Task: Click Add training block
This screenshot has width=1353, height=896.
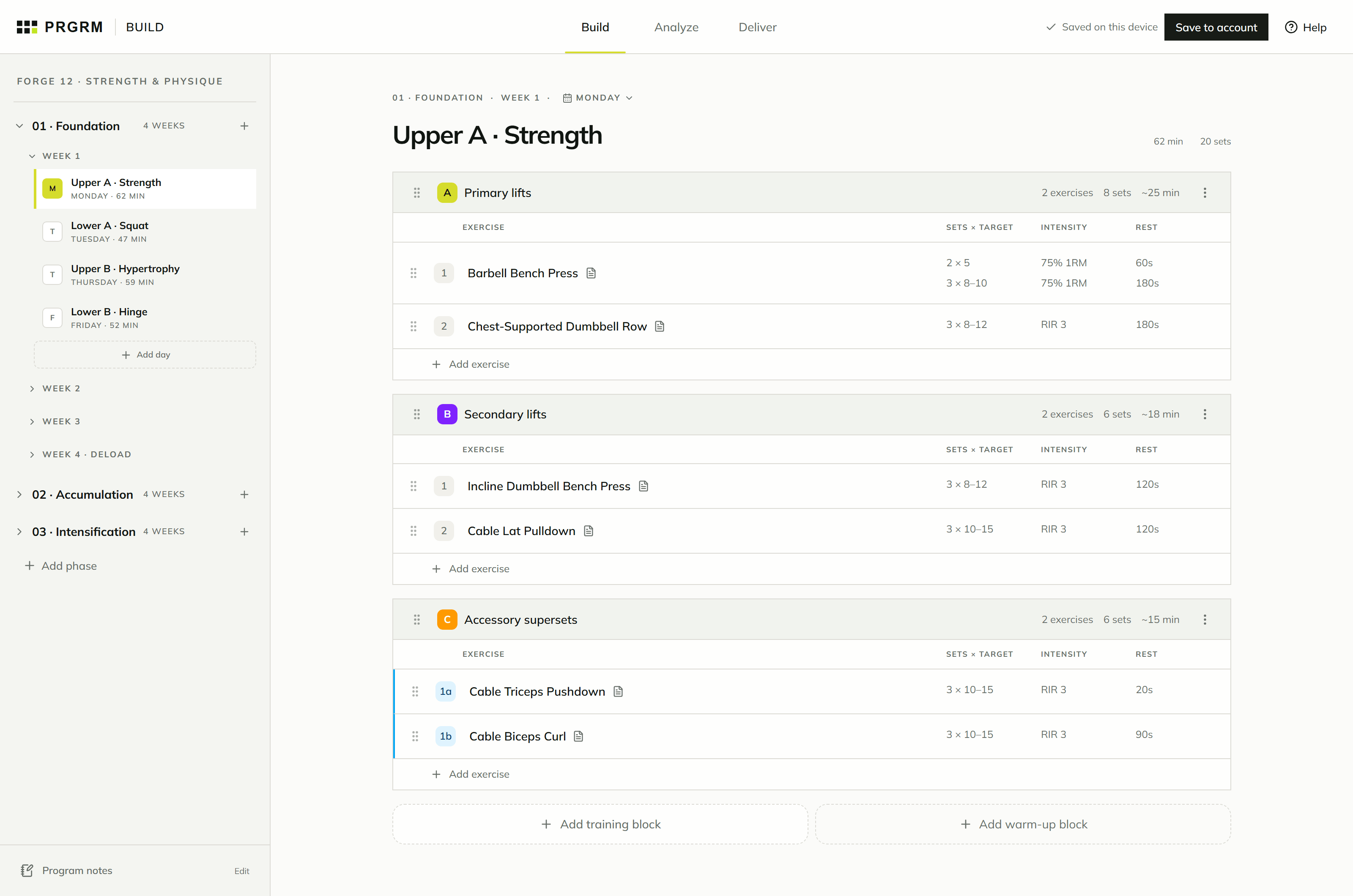Action: [600, 824]
